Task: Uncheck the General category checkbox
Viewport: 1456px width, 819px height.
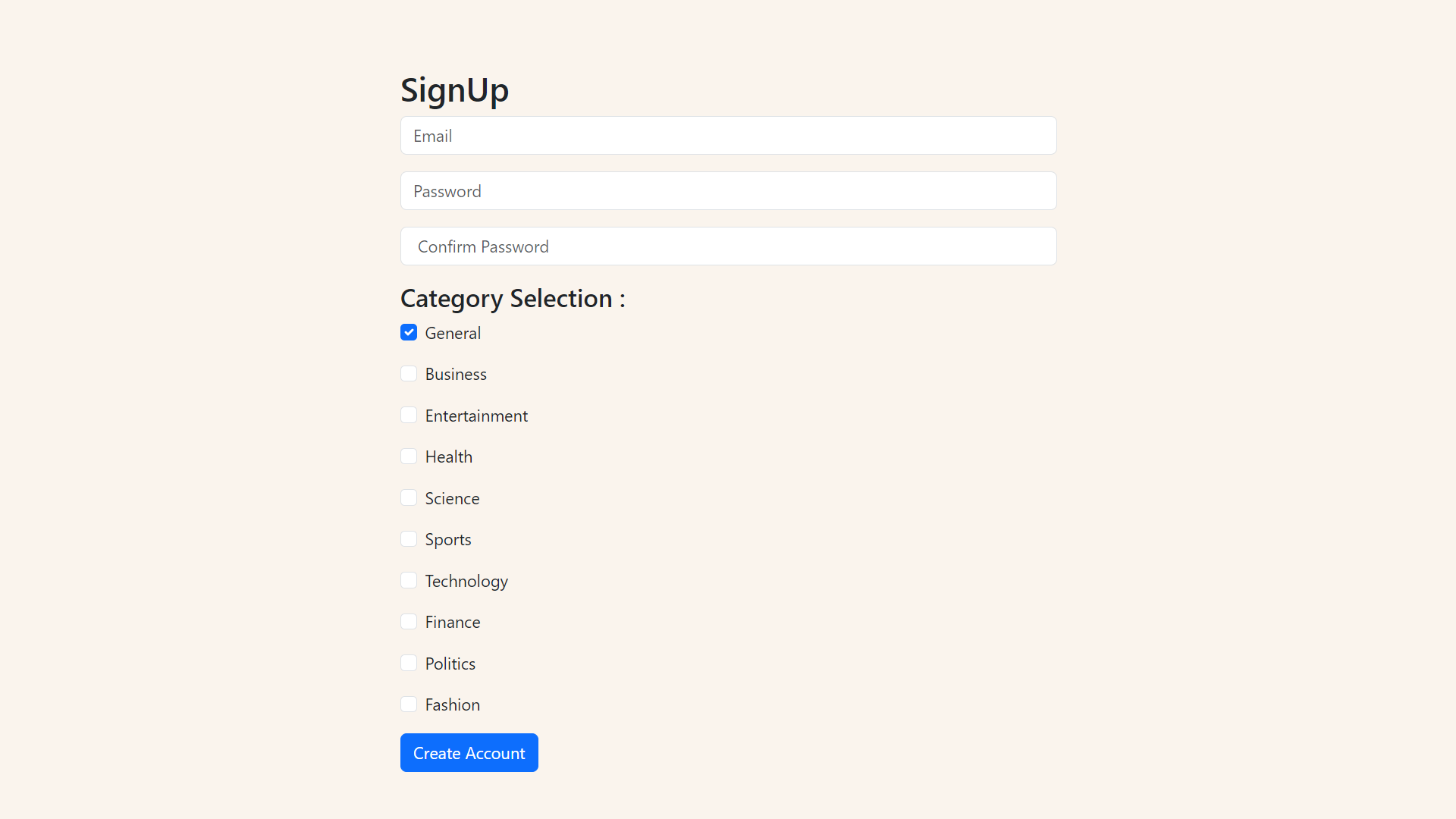Action: pos(409,332)
